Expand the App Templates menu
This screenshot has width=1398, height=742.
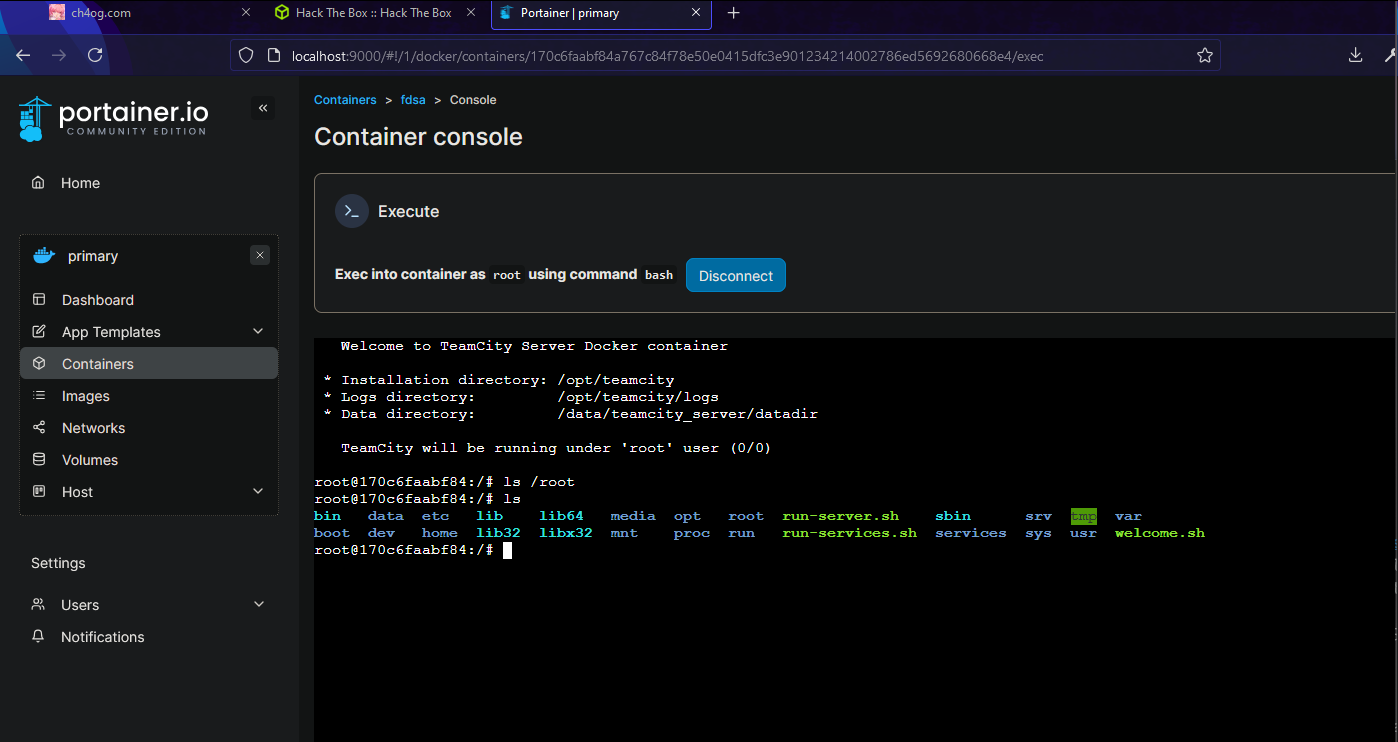click(258, 332)
